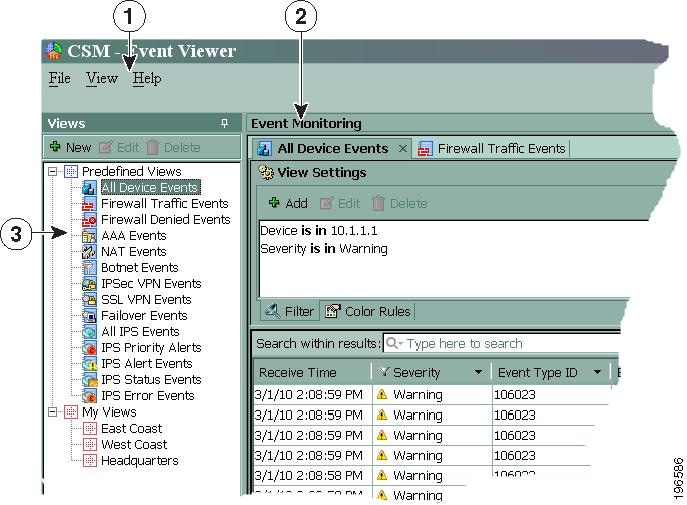687x505 pixels.
Task: Select the 'Severity is in Warning' filter
Action: [x=324, y=249]
